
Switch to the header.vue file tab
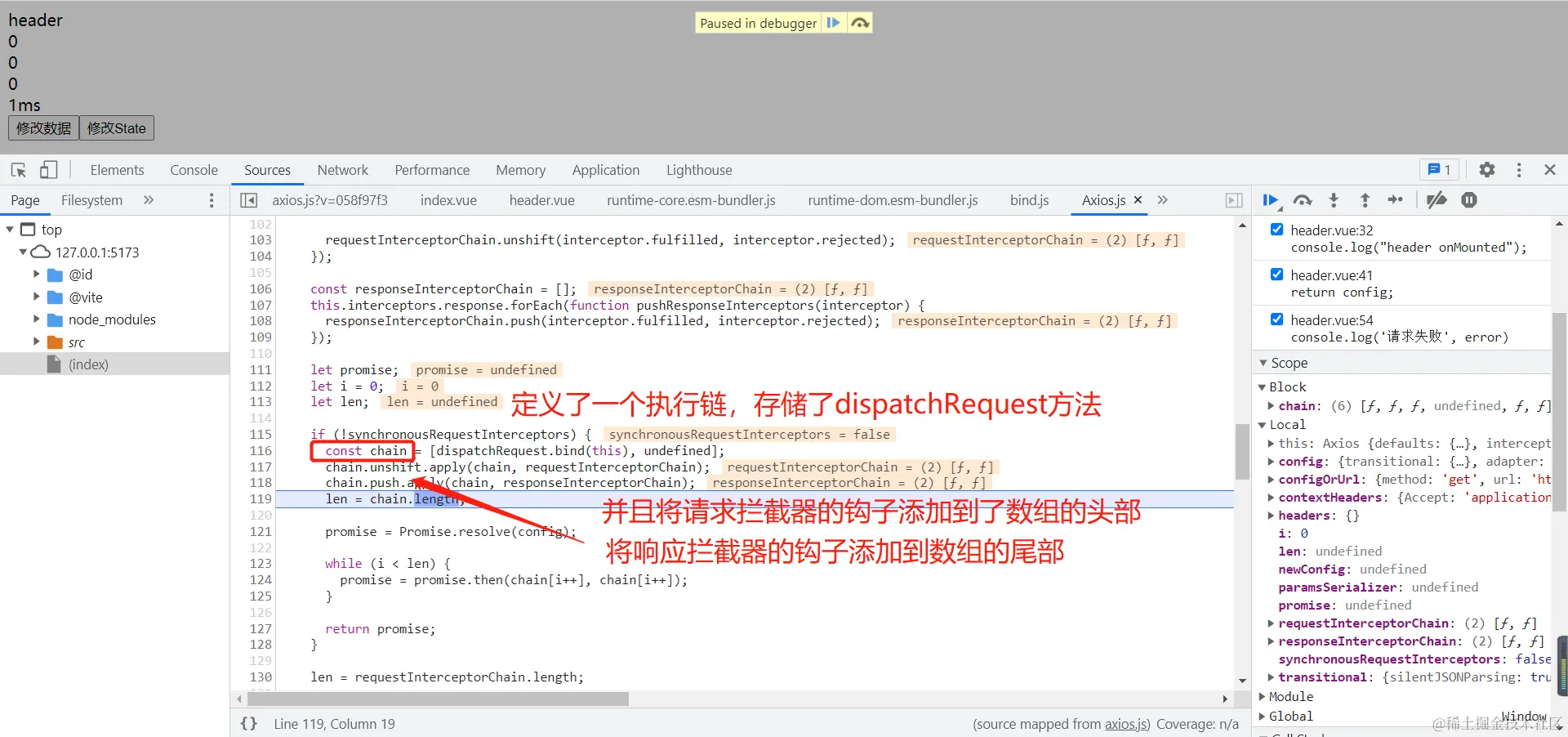[541, 200]
